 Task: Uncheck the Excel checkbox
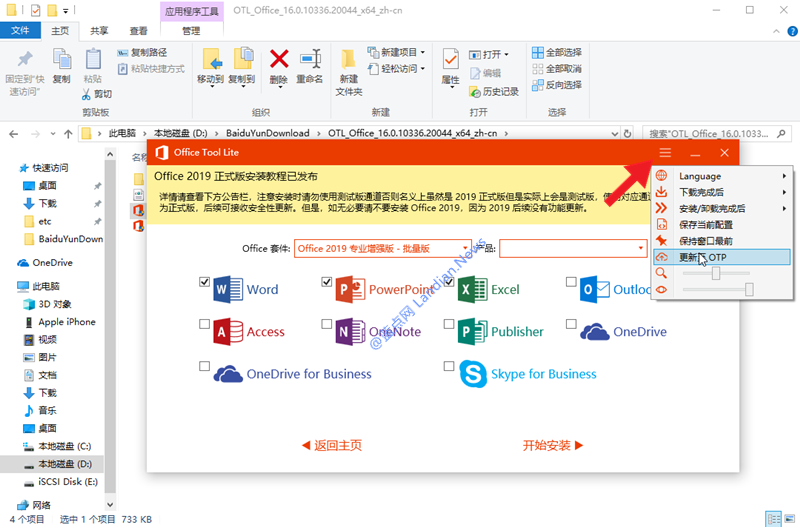tap(449, 281)
